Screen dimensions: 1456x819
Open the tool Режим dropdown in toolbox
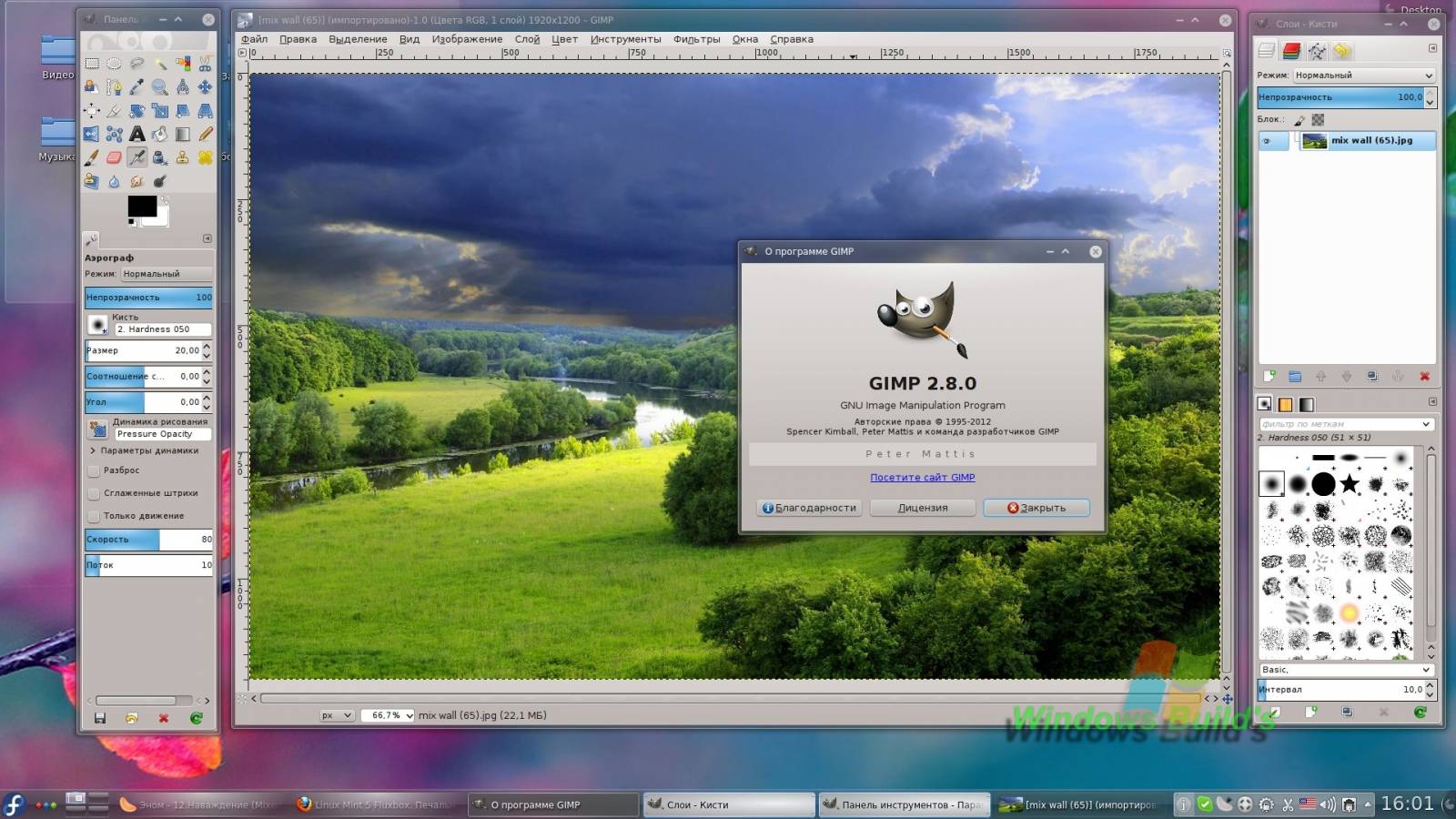coord(167,274)
